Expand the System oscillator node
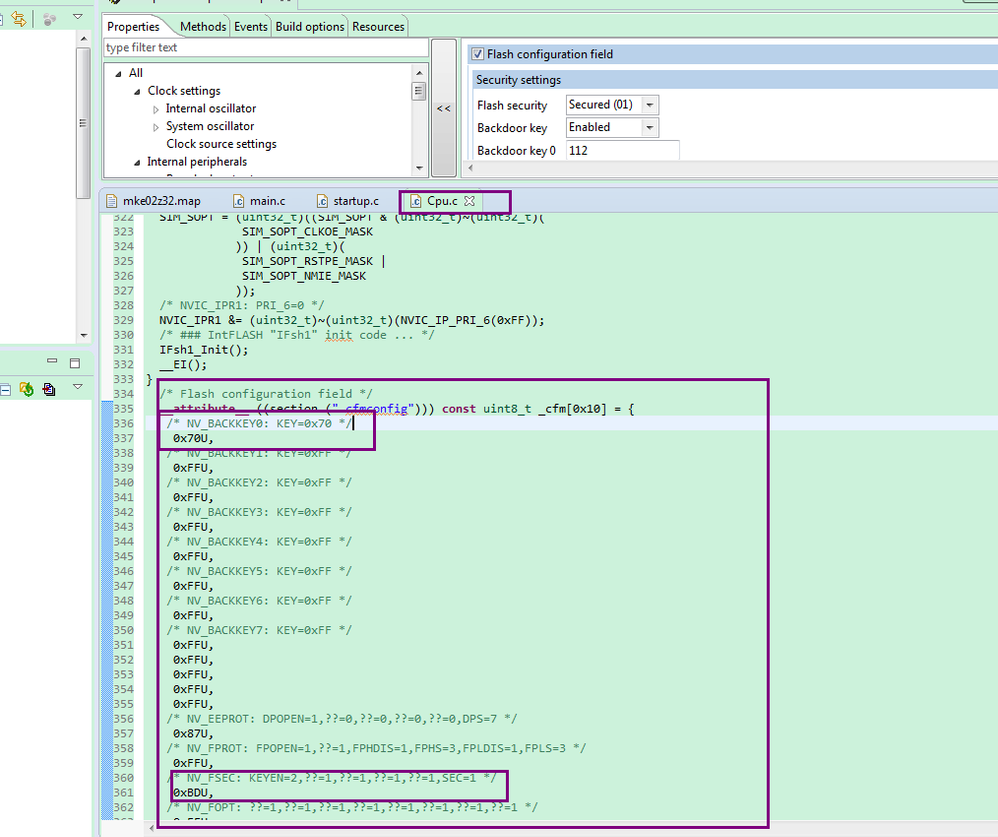This screenshot has width=998, height=837. tap(156, 127)
